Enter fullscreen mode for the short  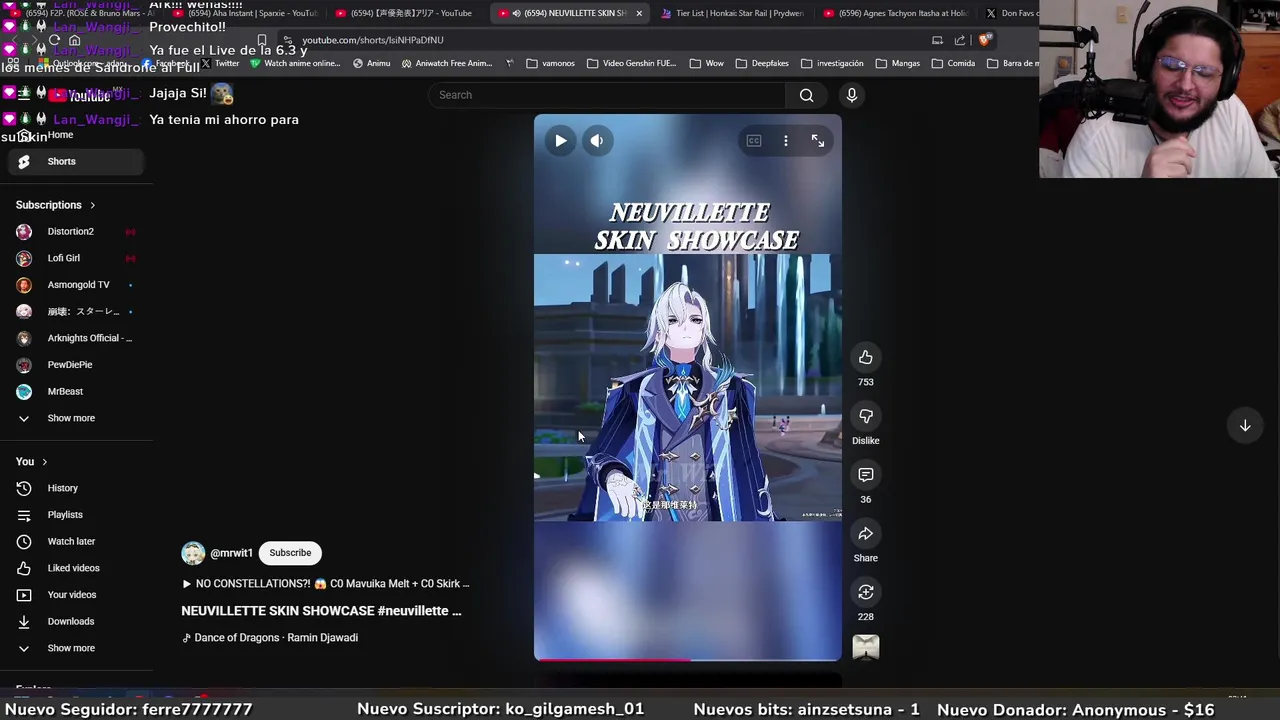(x=818, y=141)
